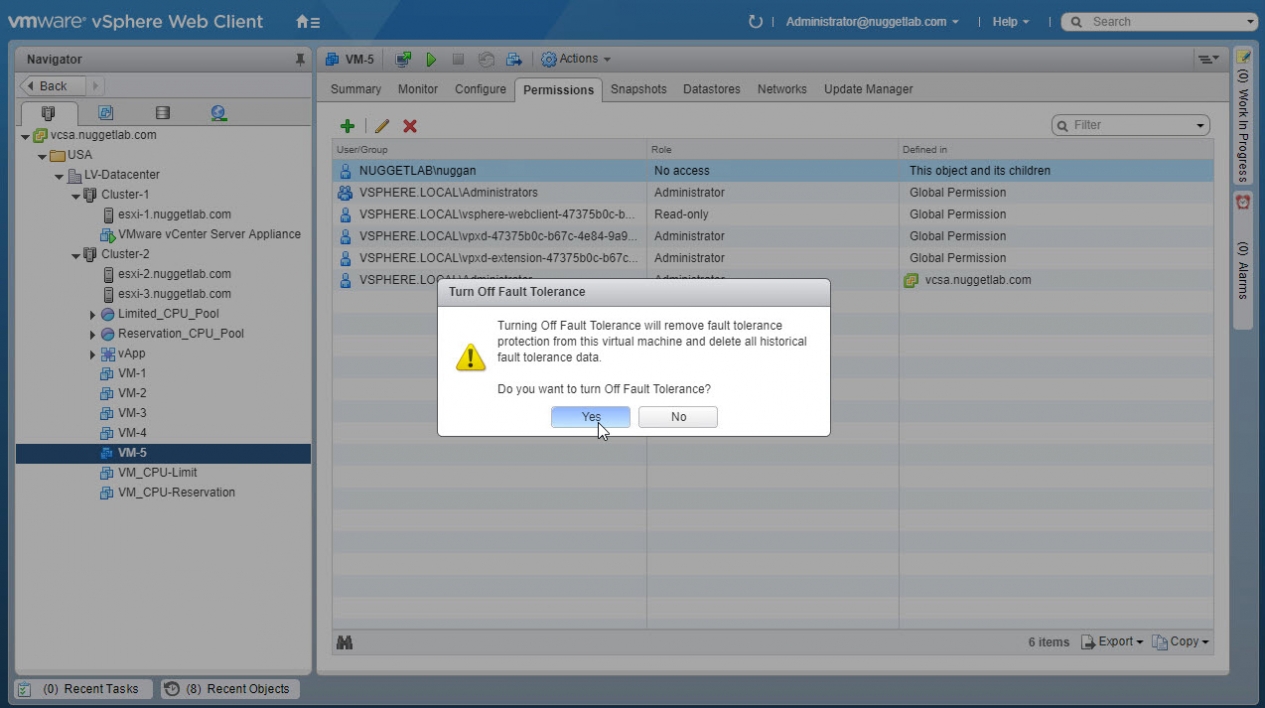
Task: Open the Networking inventory view icon
Action: (218, 113)
